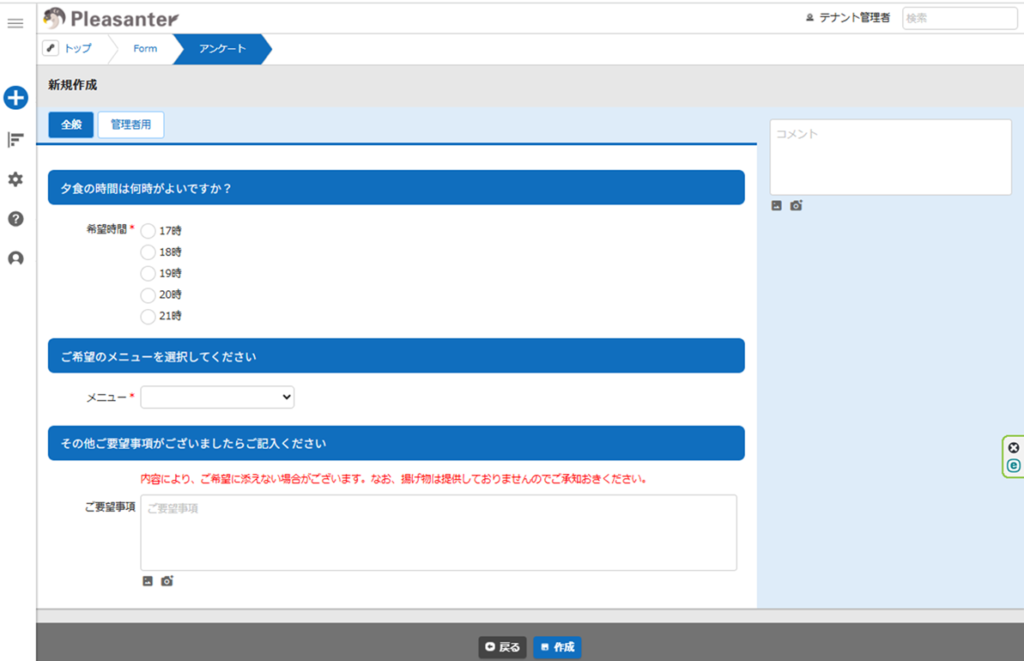1024x661 pixels.
Task: Open the user account sidebar icon
Action: [15, 259]
